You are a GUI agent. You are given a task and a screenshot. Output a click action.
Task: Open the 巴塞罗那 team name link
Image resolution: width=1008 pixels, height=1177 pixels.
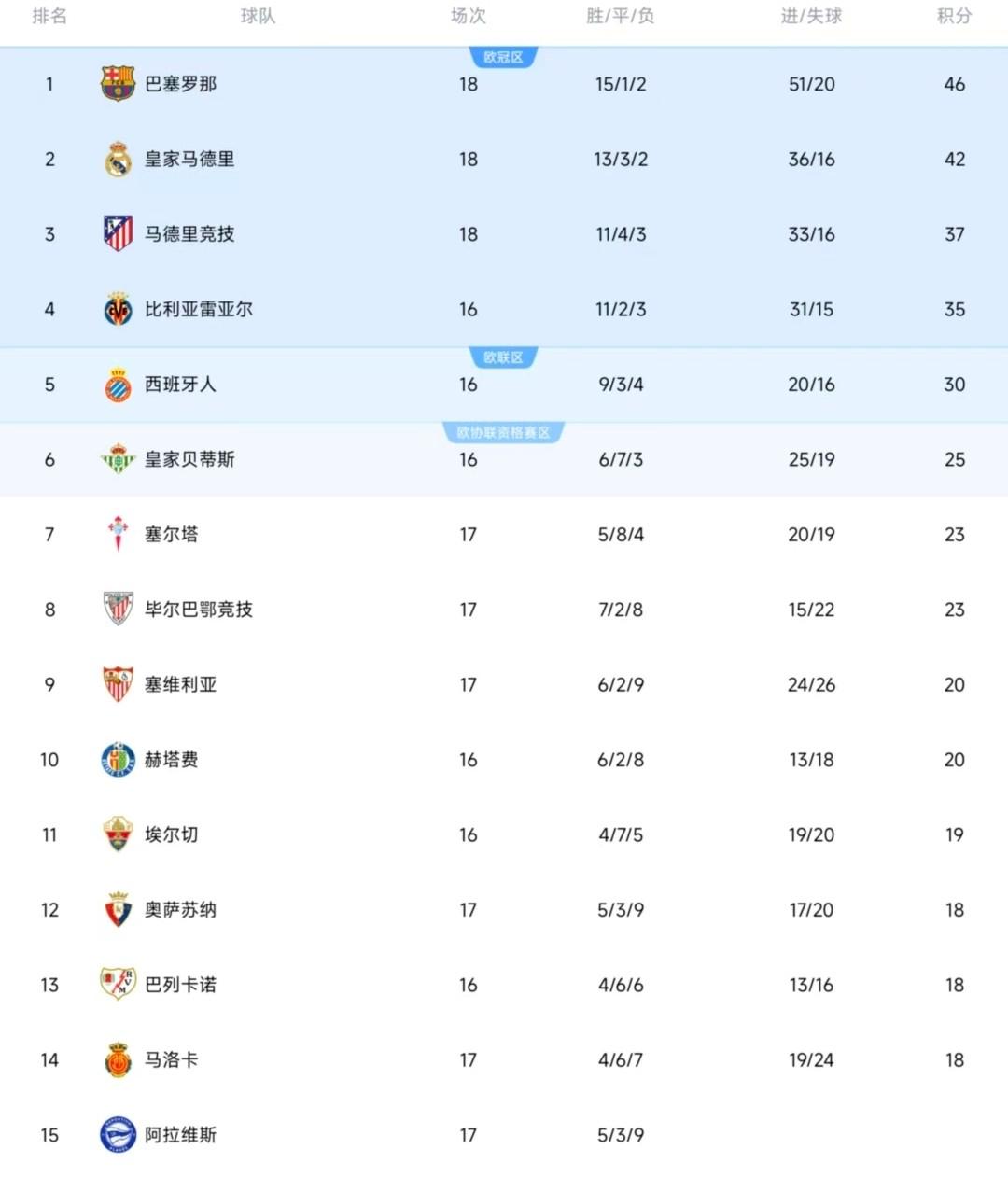point(181,84)
